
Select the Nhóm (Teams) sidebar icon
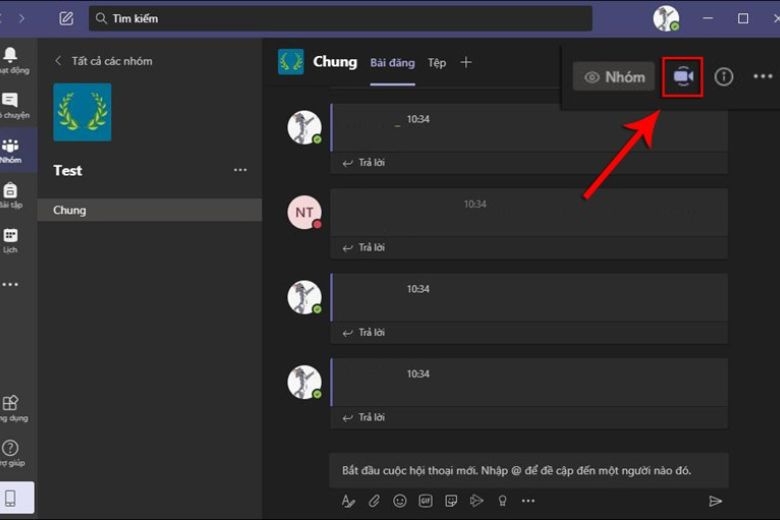[x=11, y=150]
